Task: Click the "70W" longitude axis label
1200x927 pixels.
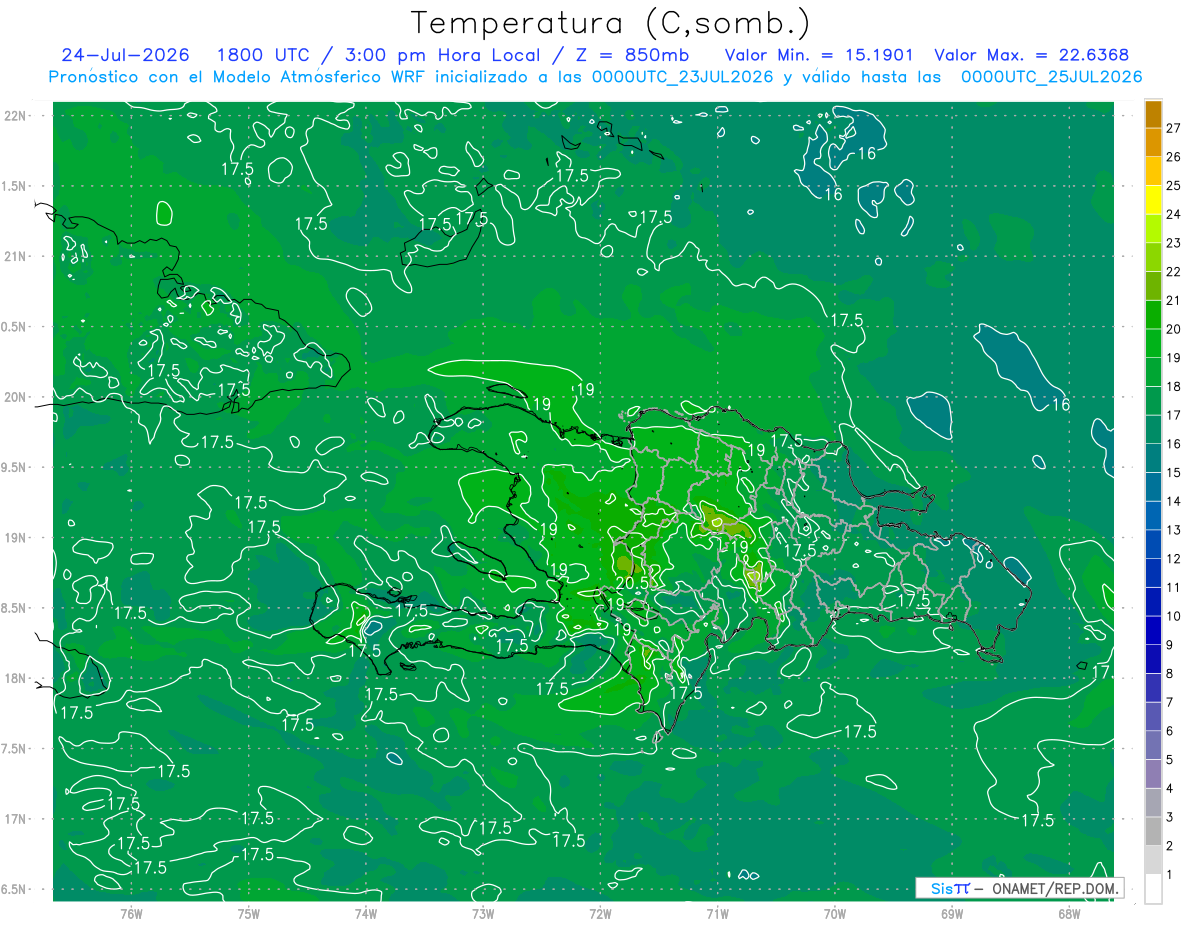Action: pos(835,914)
